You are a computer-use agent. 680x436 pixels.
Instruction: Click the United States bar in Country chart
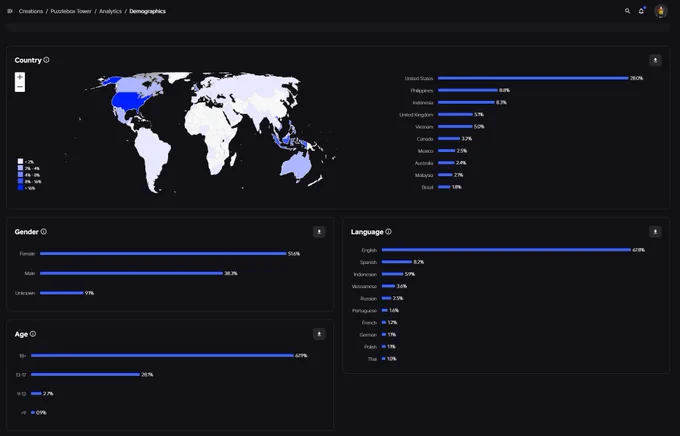pyautogui.click(x=533, y=78)
